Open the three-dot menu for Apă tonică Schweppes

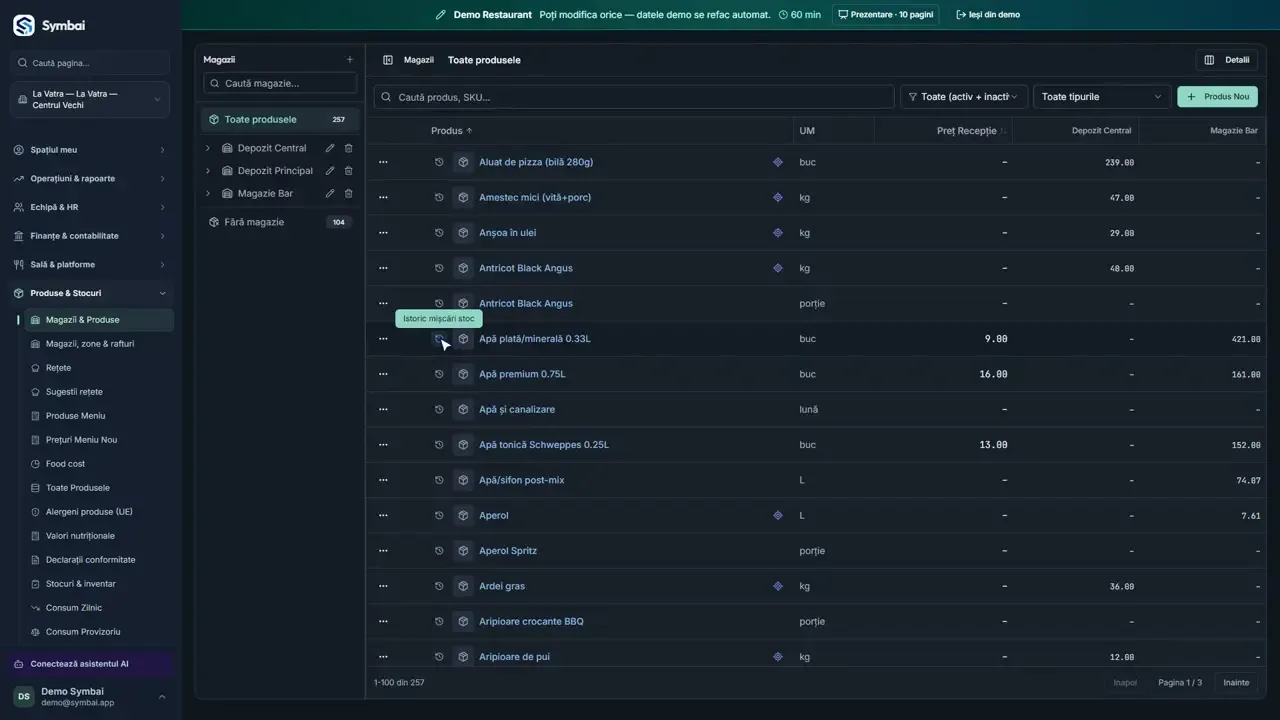[383, 445]
